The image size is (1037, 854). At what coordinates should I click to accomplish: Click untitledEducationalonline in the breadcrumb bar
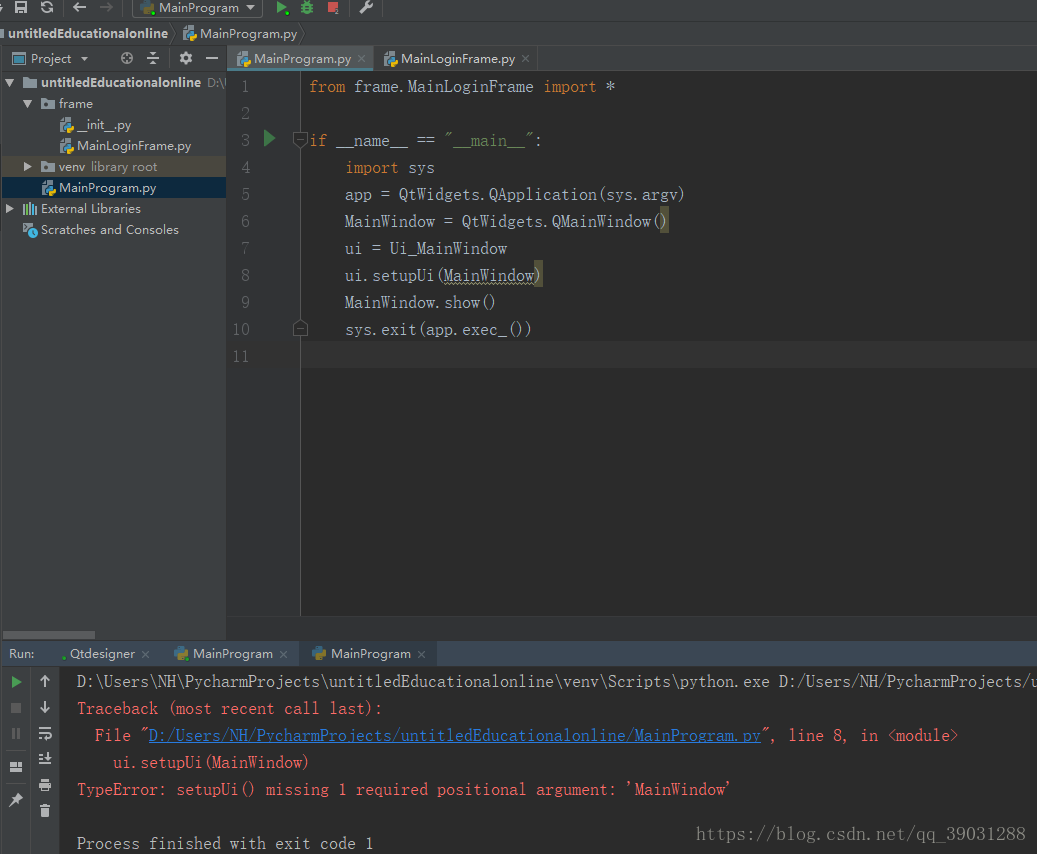point(88,33)
